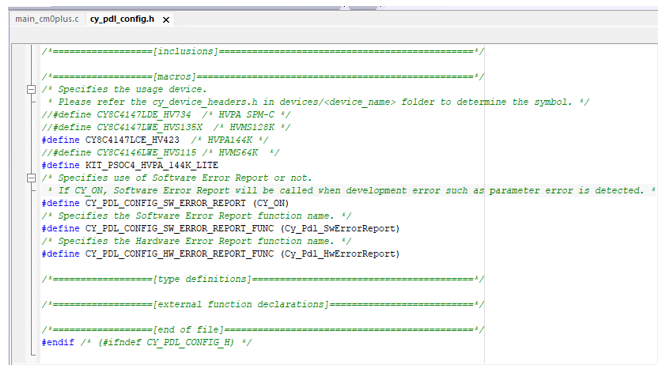Click the [inclusions] section comment line

(x=262, y=51)
